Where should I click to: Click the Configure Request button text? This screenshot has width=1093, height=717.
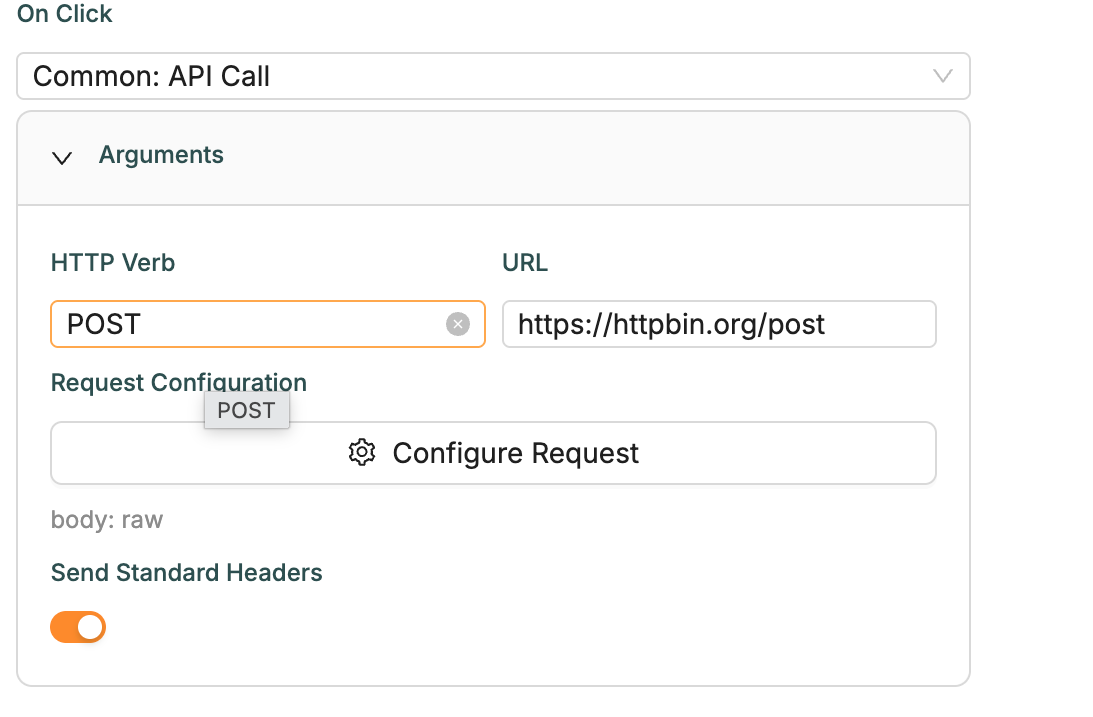[x=515, y=453]
